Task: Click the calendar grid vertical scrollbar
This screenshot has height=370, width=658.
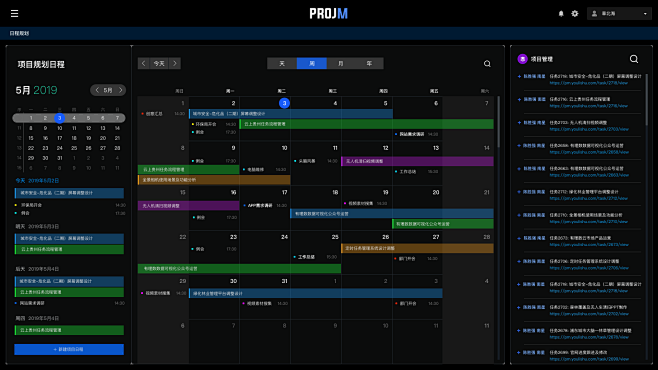Action: tap(499, 122)
